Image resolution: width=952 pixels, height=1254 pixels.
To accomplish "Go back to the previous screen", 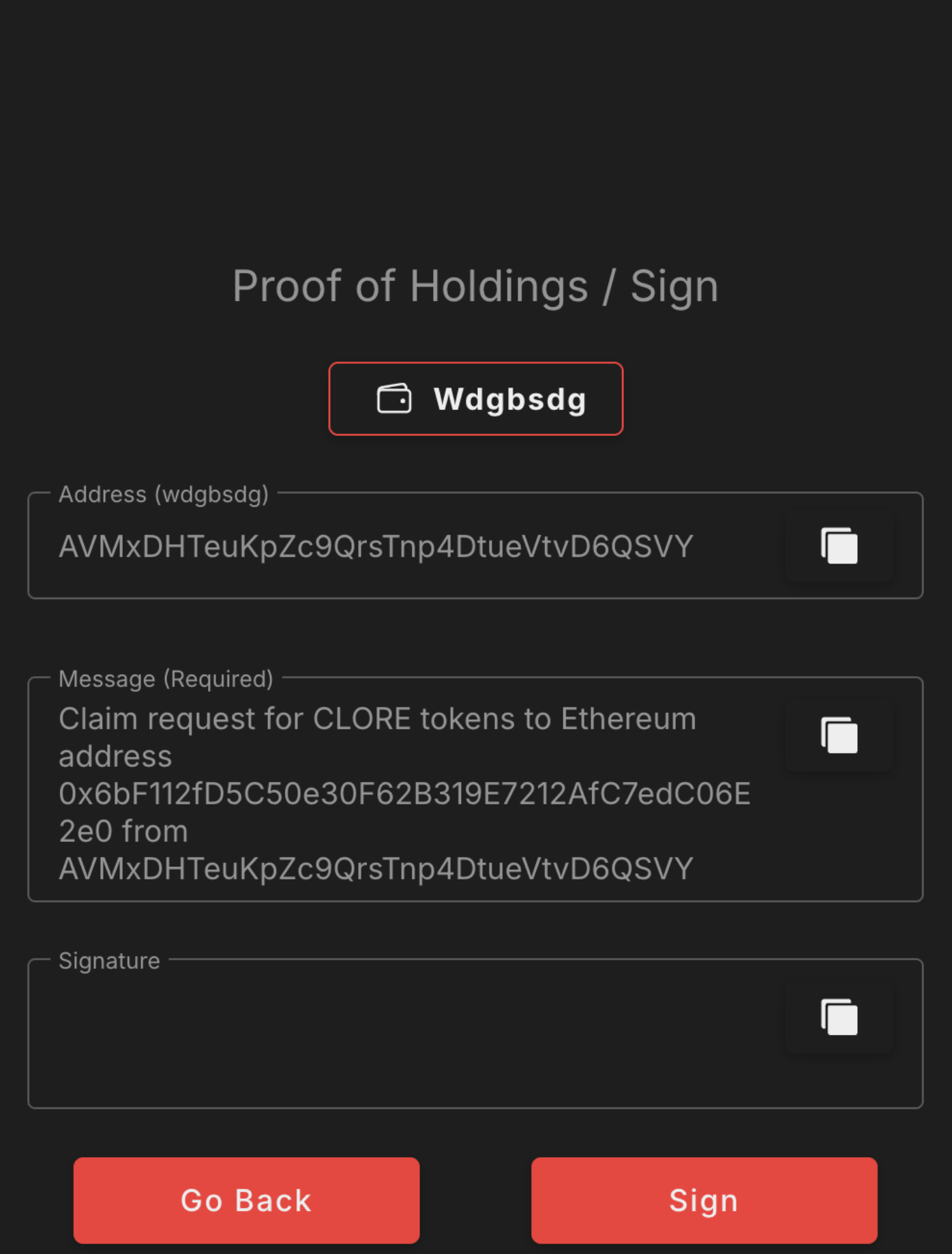I will point(246,1200).
